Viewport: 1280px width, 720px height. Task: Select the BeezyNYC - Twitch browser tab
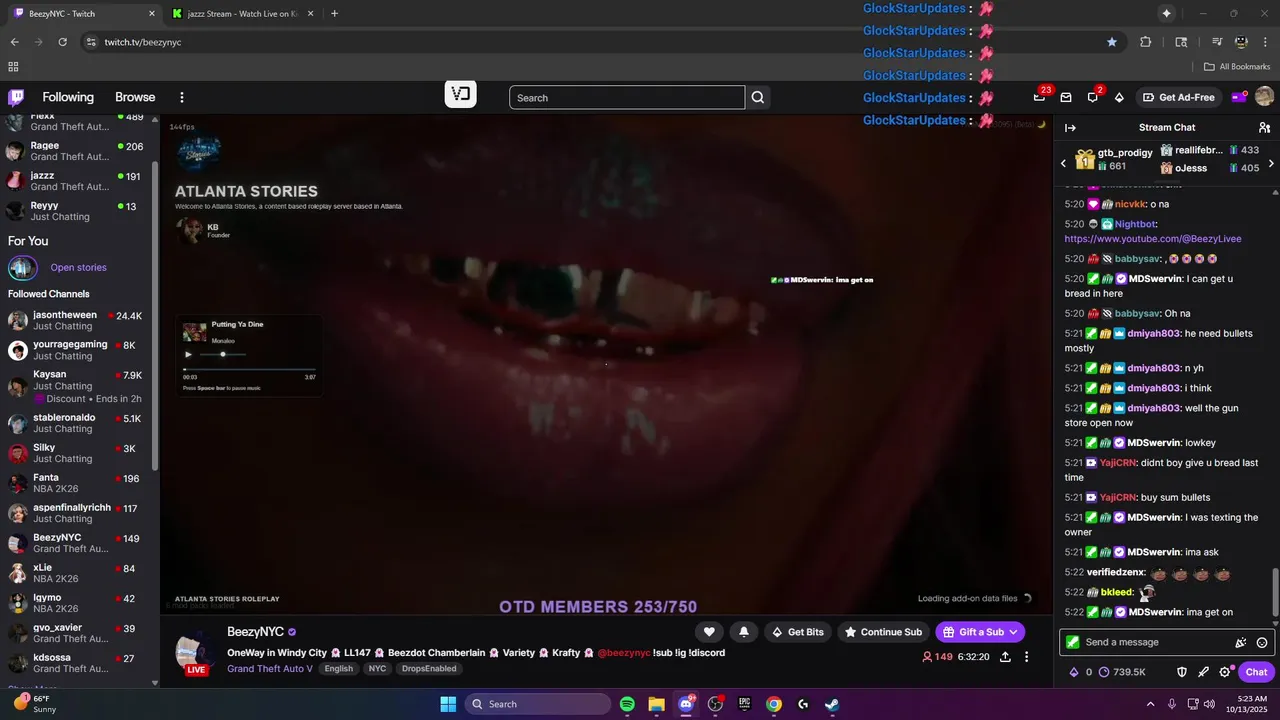(x=84, y=14)
